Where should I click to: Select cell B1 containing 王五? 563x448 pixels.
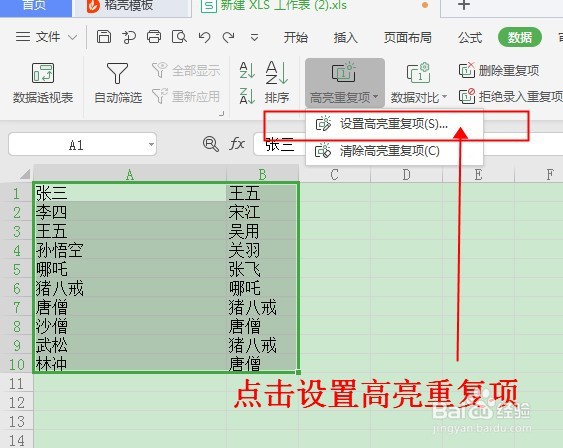pyautogui.click(x=262, y=193)
